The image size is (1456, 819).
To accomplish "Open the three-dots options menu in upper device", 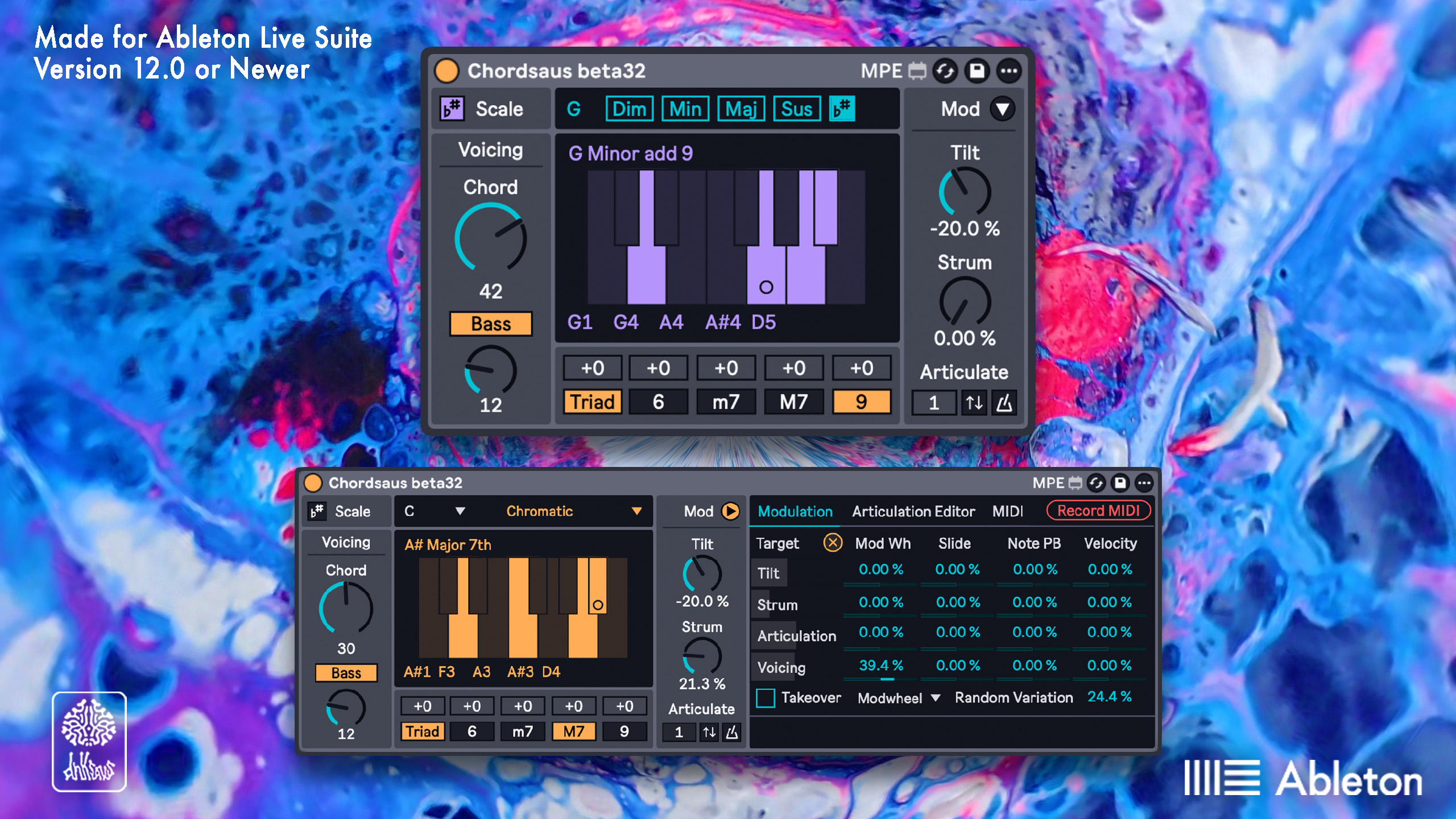I will point(1009,71).
